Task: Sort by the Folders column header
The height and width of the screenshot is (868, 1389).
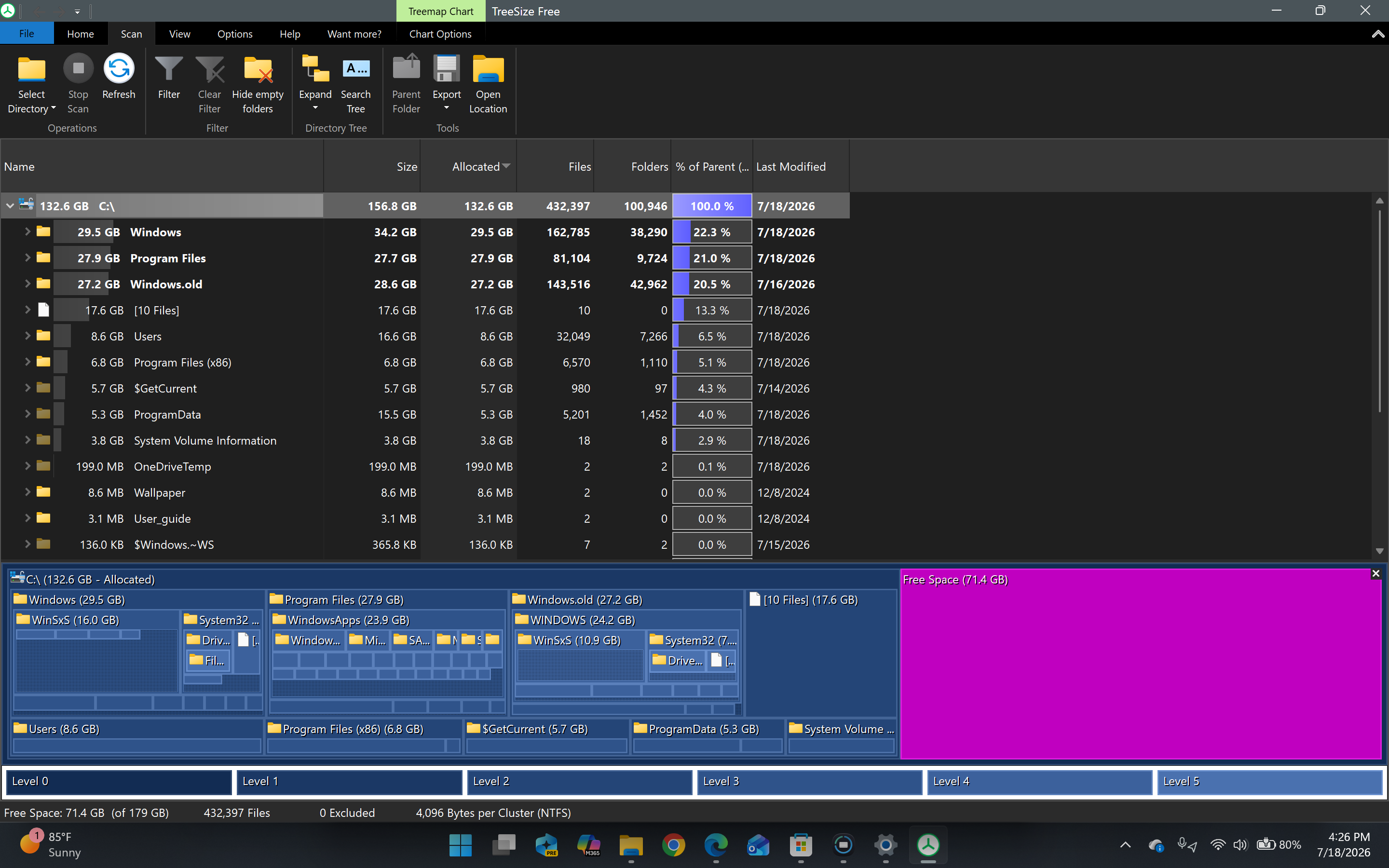Action: (x=632, y=166)
